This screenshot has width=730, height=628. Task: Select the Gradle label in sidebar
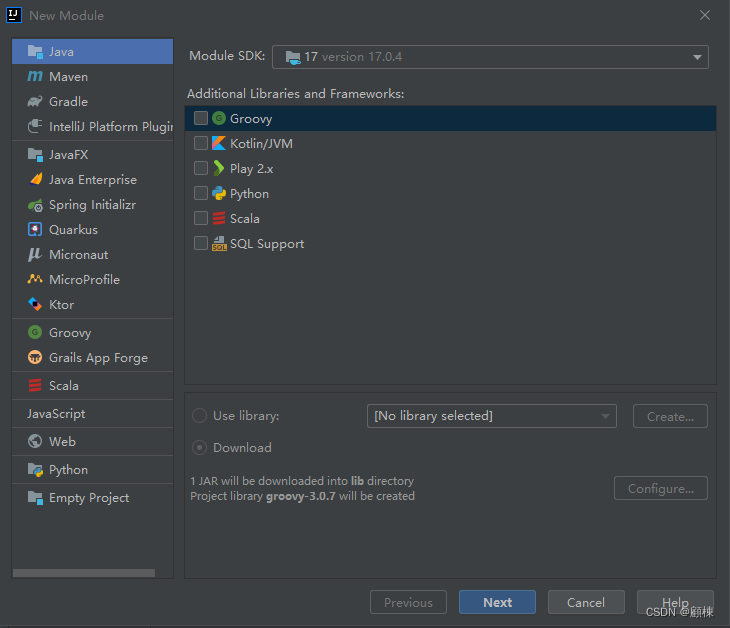pyautogui.click(x=68, y=101)
